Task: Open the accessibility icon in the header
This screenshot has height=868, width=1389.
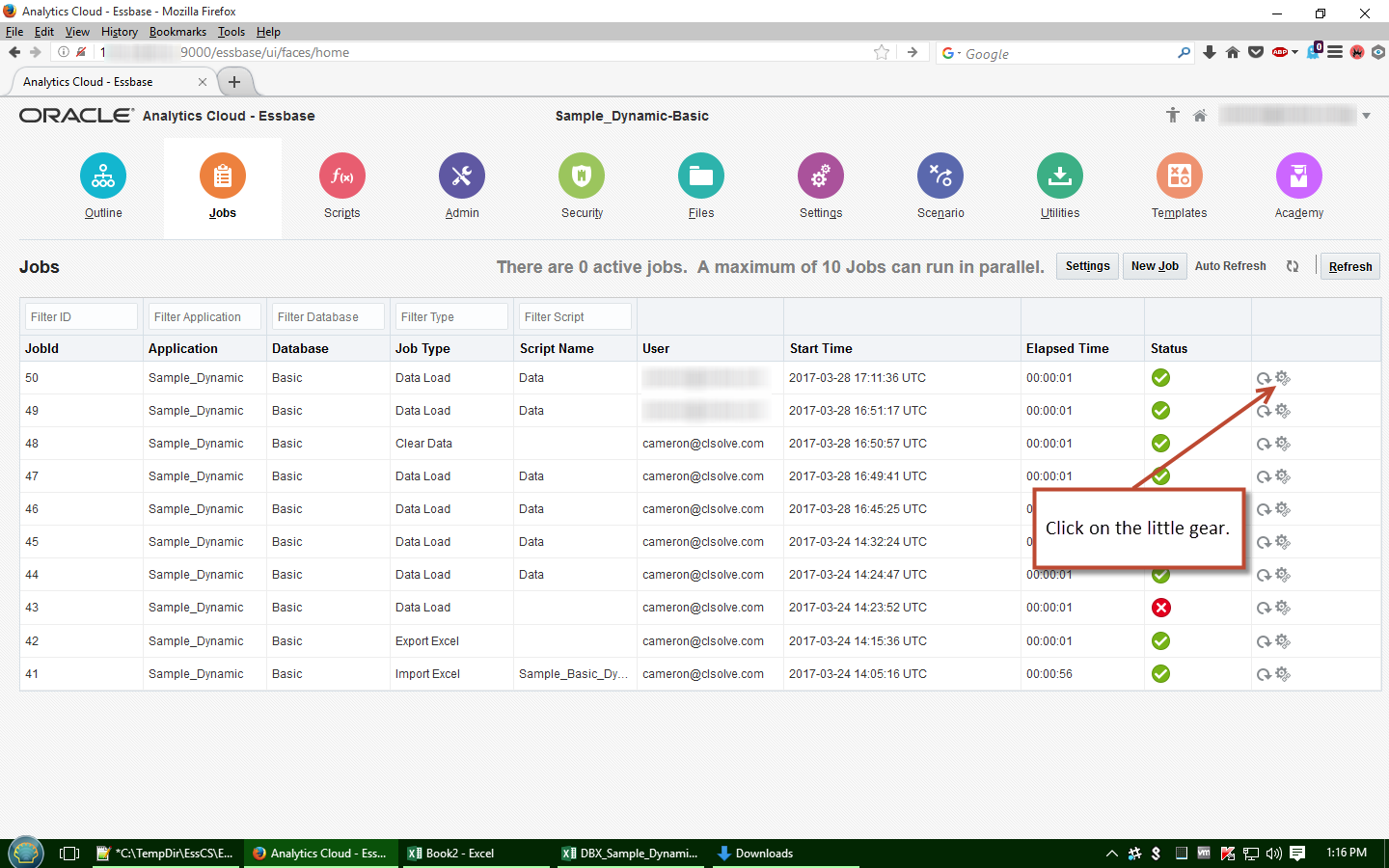Action: [1173, 116]
